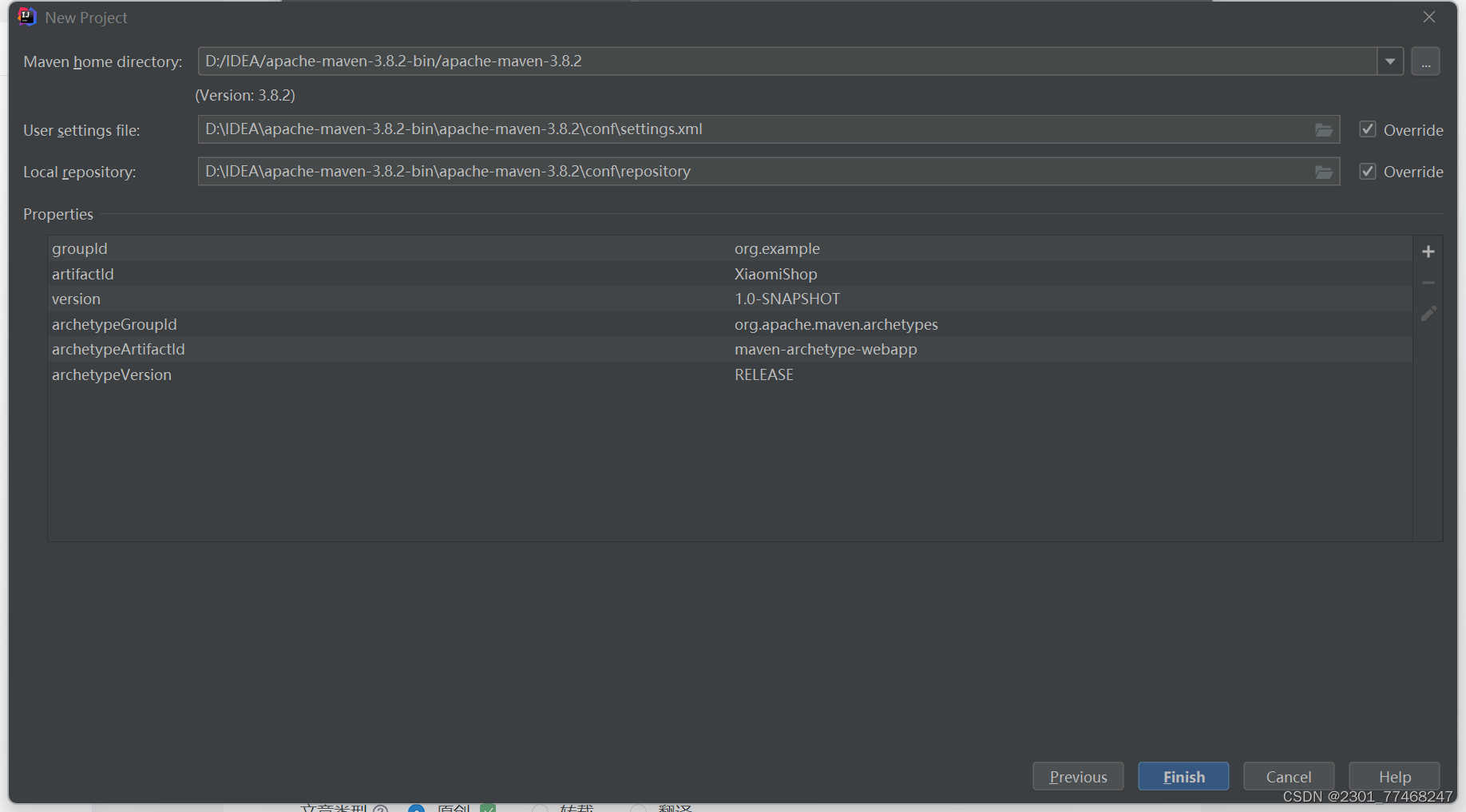Select the archetypeArtifactId property row
1466x812 pixels.
[x=730, y=349]
